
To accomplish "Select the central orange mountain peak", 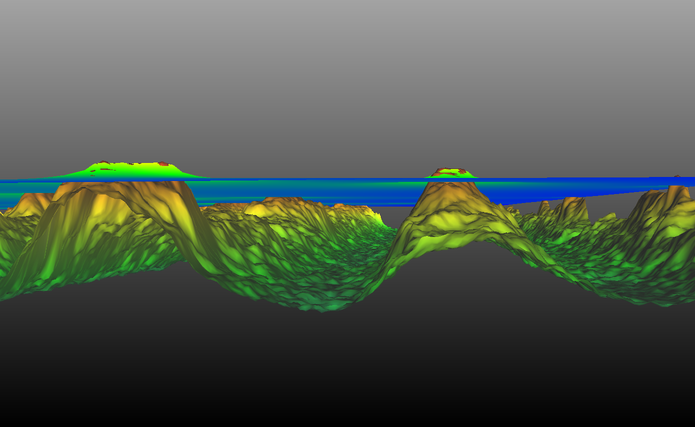I will click(452, 200).
